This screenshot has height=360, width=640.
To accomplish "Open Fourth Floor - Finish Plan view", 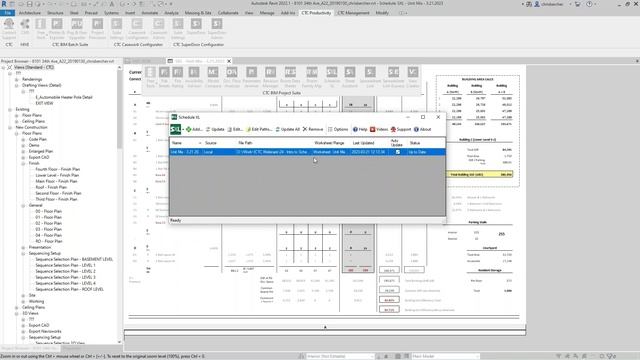I will pos(58,169).
